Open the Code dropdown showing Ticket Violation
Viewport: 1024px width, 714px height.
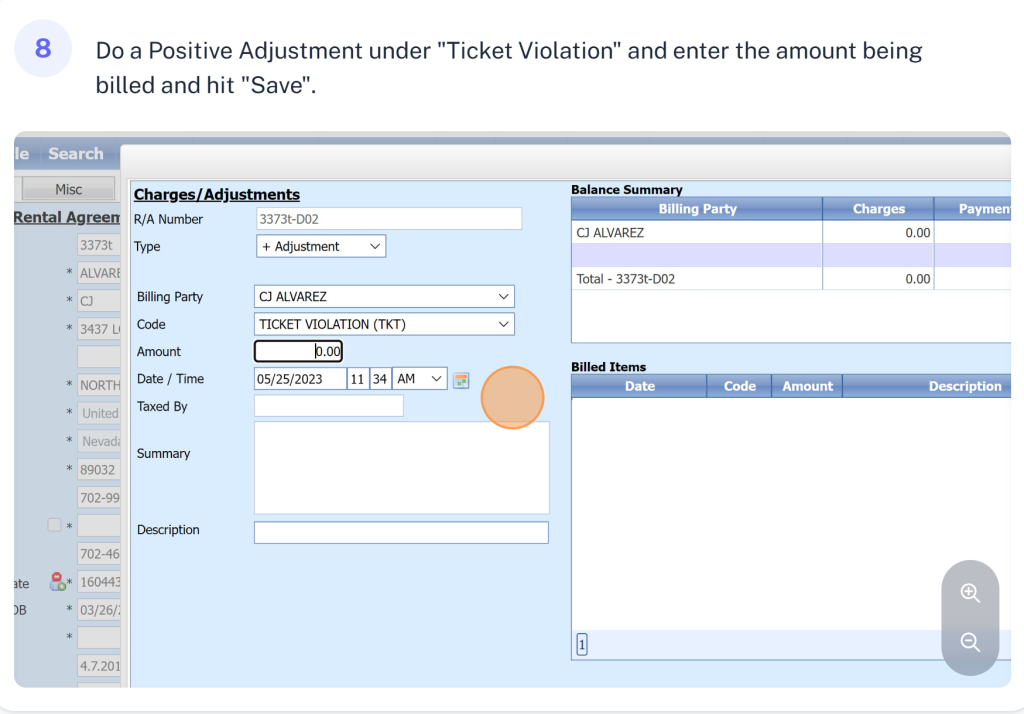coord(384,324)
